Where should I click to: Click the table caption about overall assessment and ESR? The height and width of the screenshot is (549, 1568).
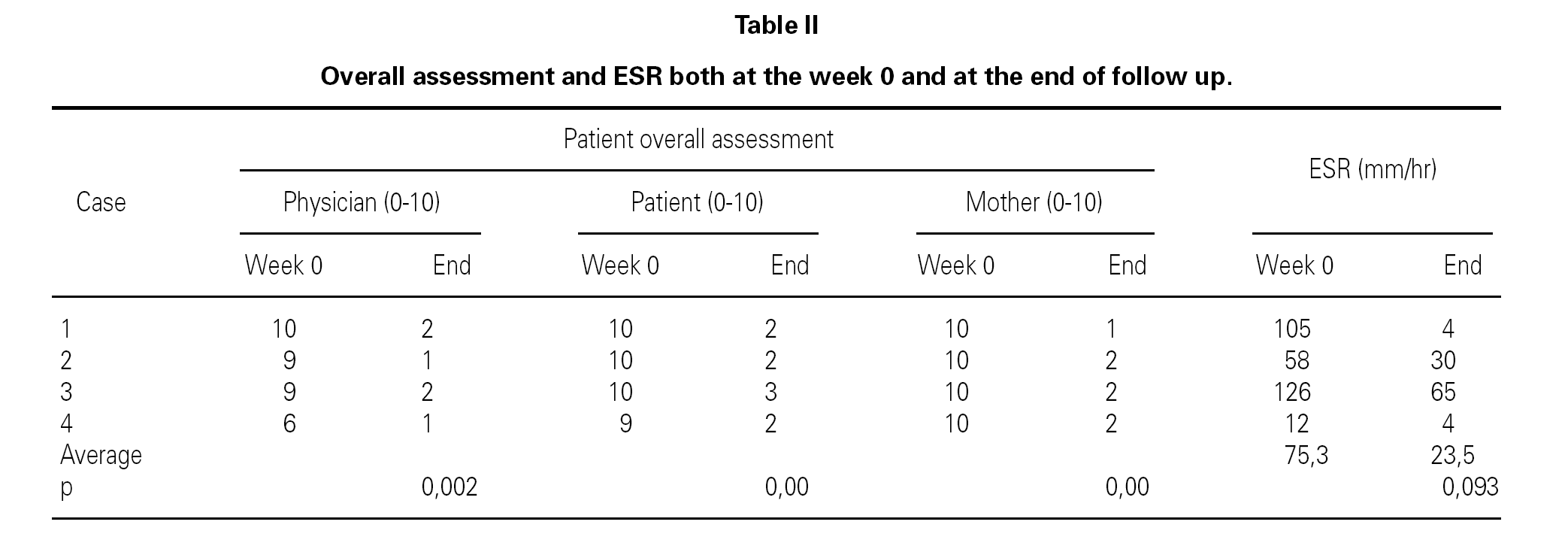click(x=776, y=77)
